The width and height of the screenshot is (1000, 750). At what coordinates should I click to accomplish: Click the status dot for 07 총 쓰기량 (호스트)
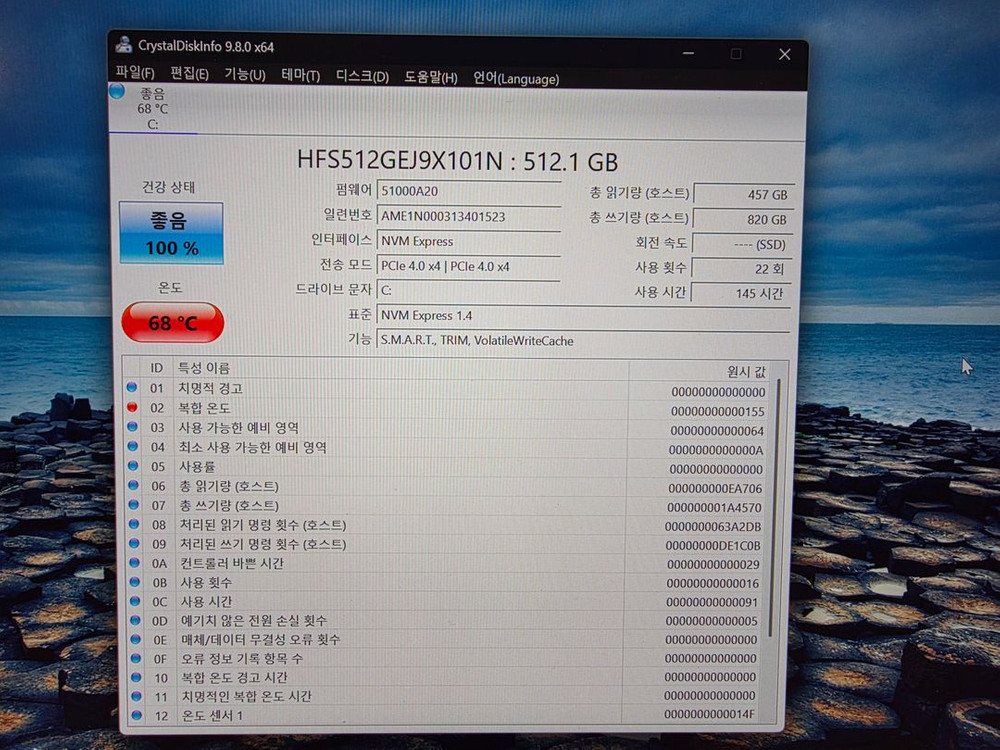click(x=134, y=504)
